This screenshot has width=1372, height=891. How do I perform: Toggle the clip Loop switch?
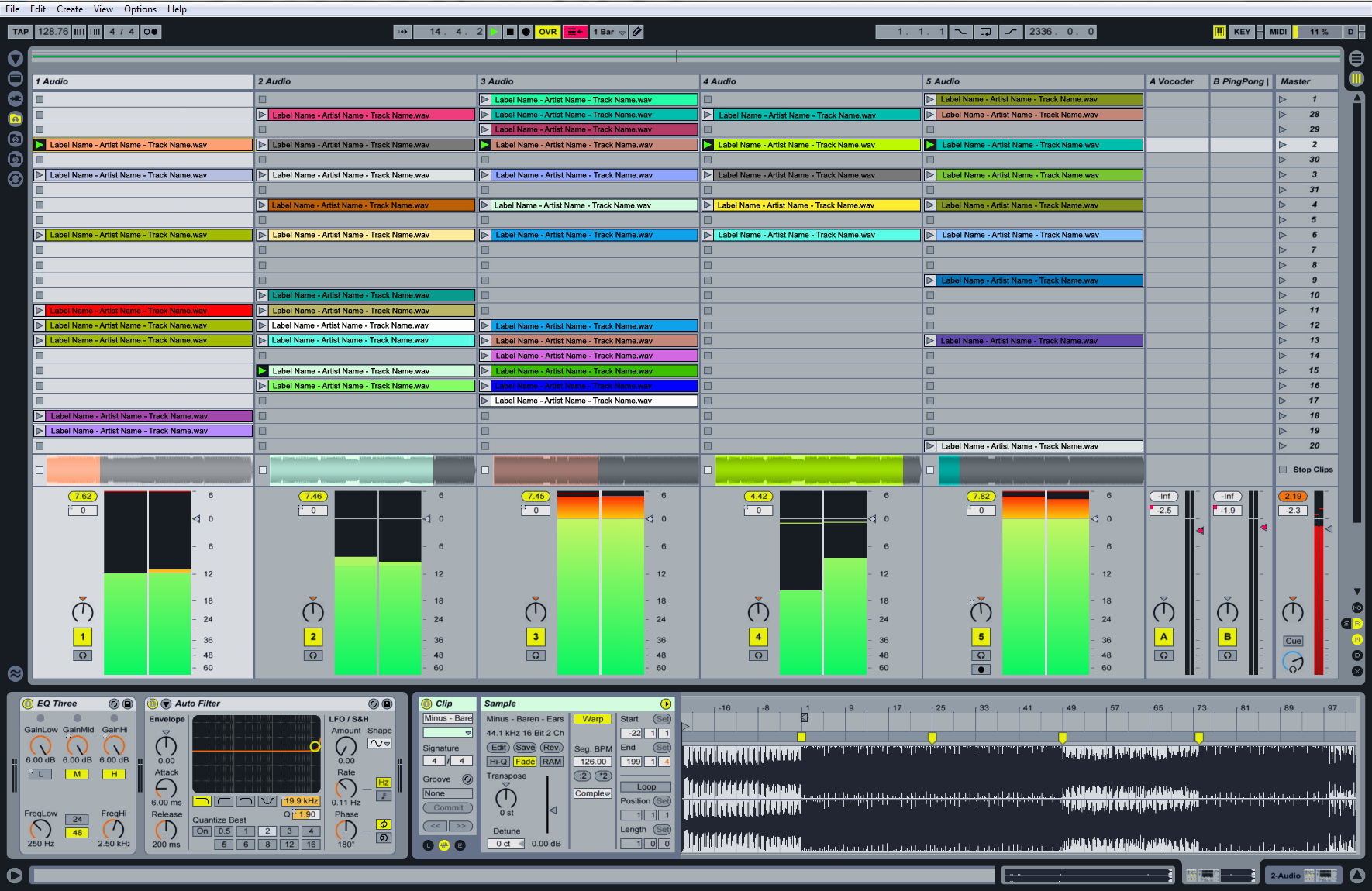point(646,786)
